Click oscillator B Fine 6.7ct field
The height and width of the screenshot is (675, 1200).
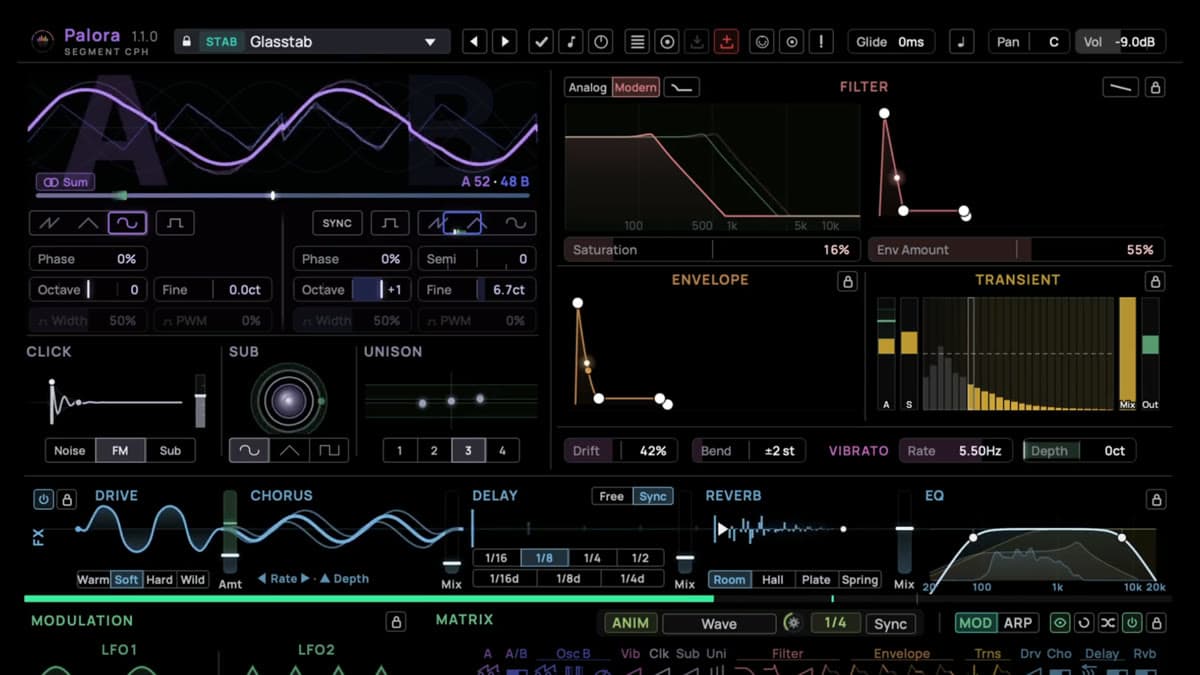476,290
